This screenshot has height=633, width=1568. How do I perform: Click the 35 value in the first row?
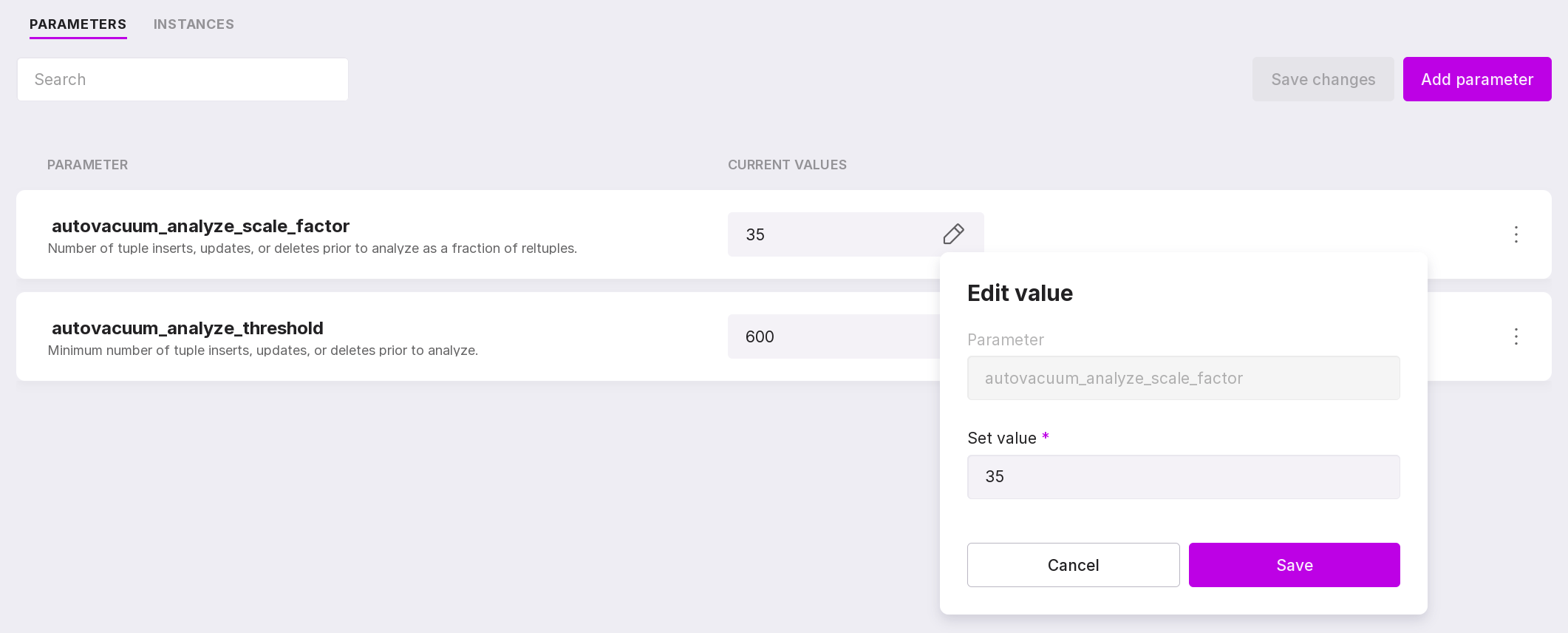[x=755, y=235]
